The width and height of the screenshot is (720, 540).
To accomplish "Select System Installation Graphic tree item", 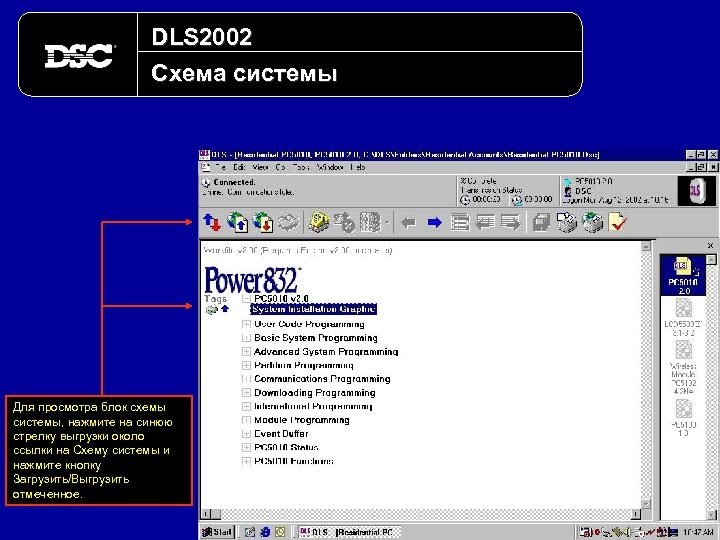I will tap(314, 309).
